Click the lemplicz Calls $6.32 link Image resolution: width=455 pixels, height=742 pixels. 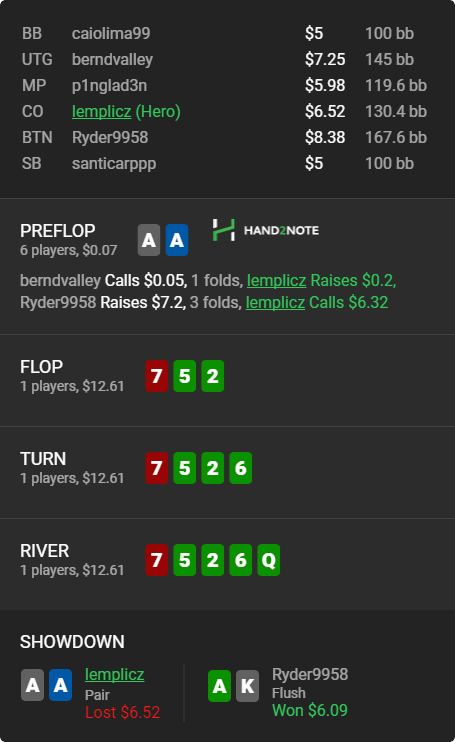click(317, 302)
